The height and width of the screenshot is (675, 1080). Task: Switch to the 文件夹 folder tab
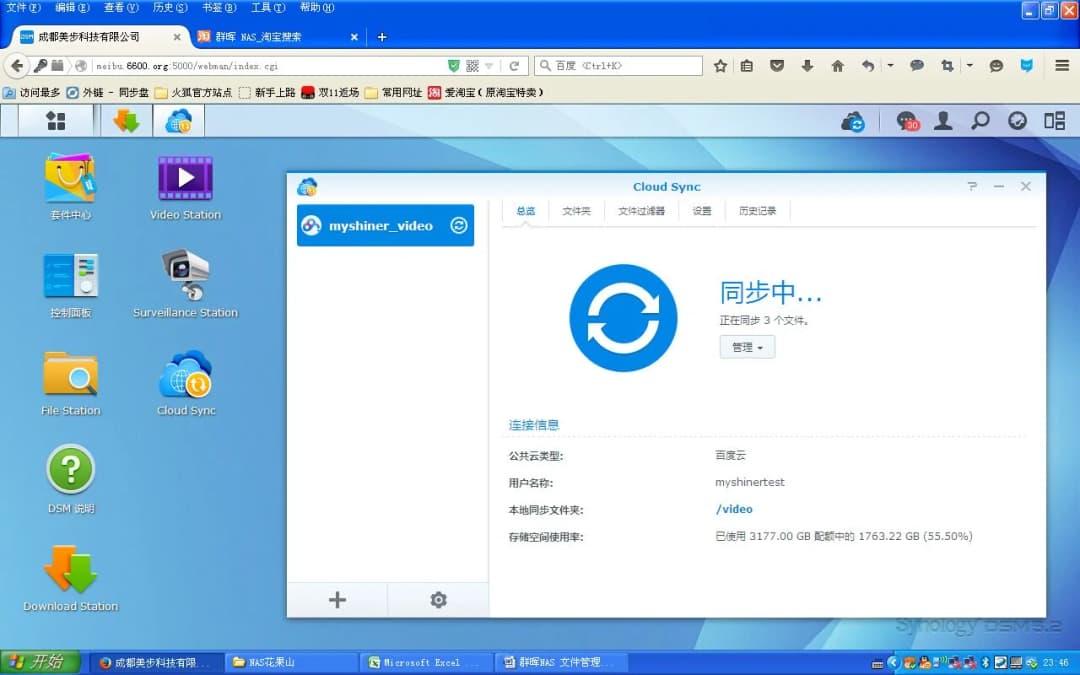(x=576, y=211)
